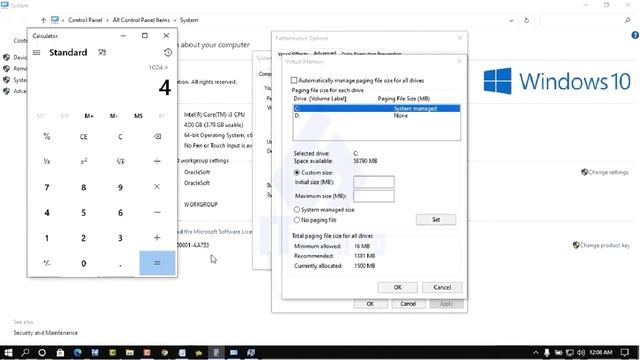Click the plus/minus sign toggle key

47,263
